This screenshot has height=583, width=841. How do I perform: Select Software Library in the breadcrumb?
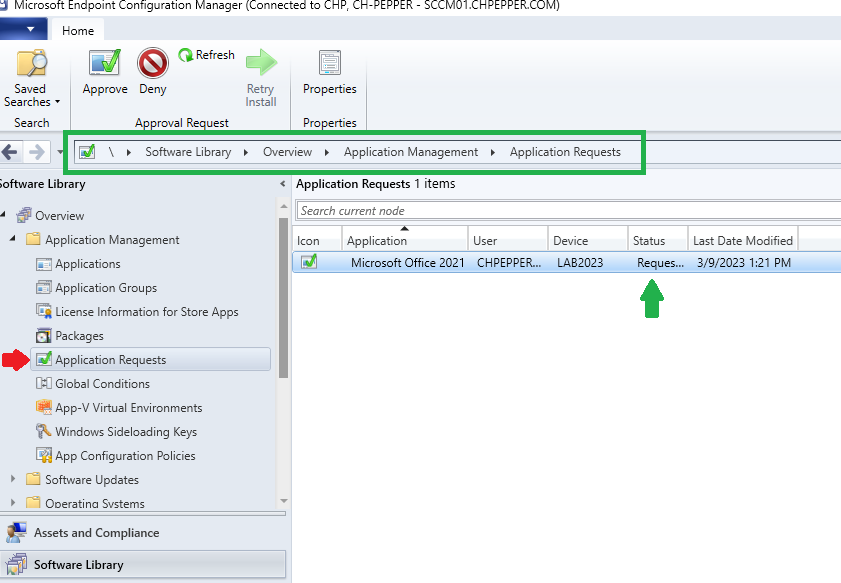[188, 152]
